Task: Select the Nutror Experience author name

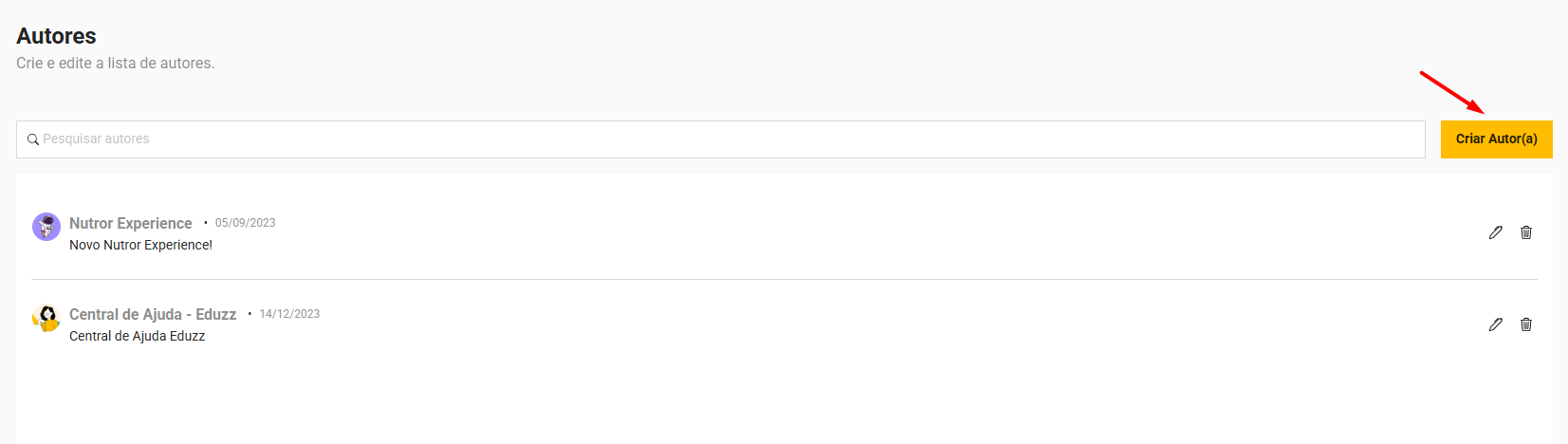Action: (131, 223)
